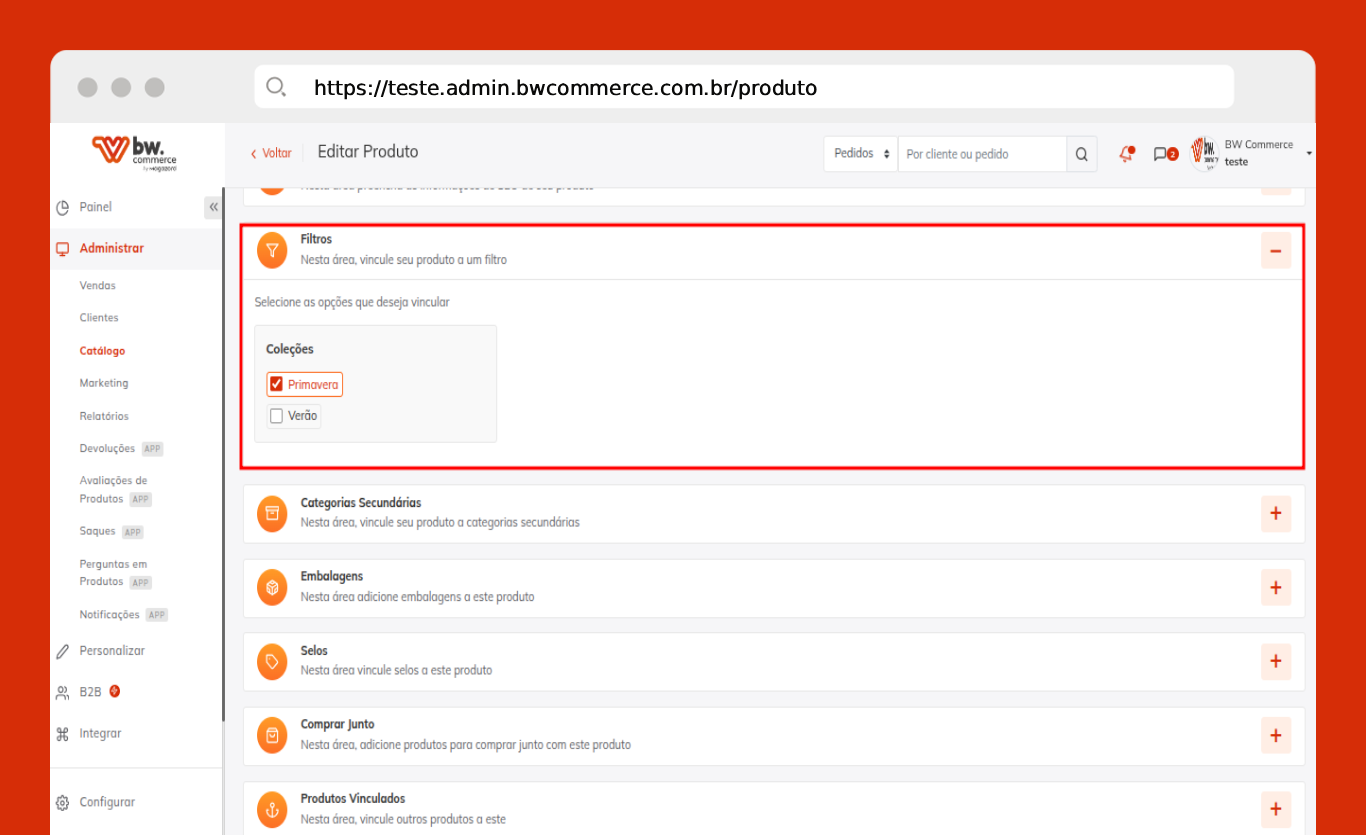
Task: Open Catálogo in the sidebar
Action: tap(102, 351)
